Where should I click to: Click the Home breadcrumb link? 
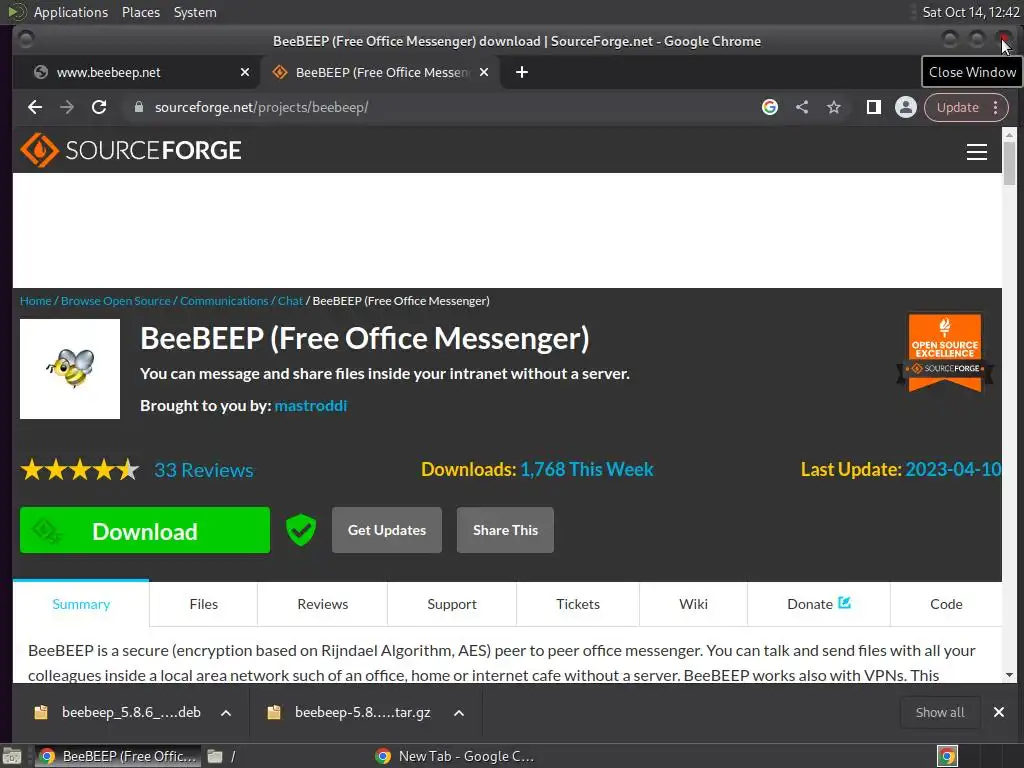[35, 301]
